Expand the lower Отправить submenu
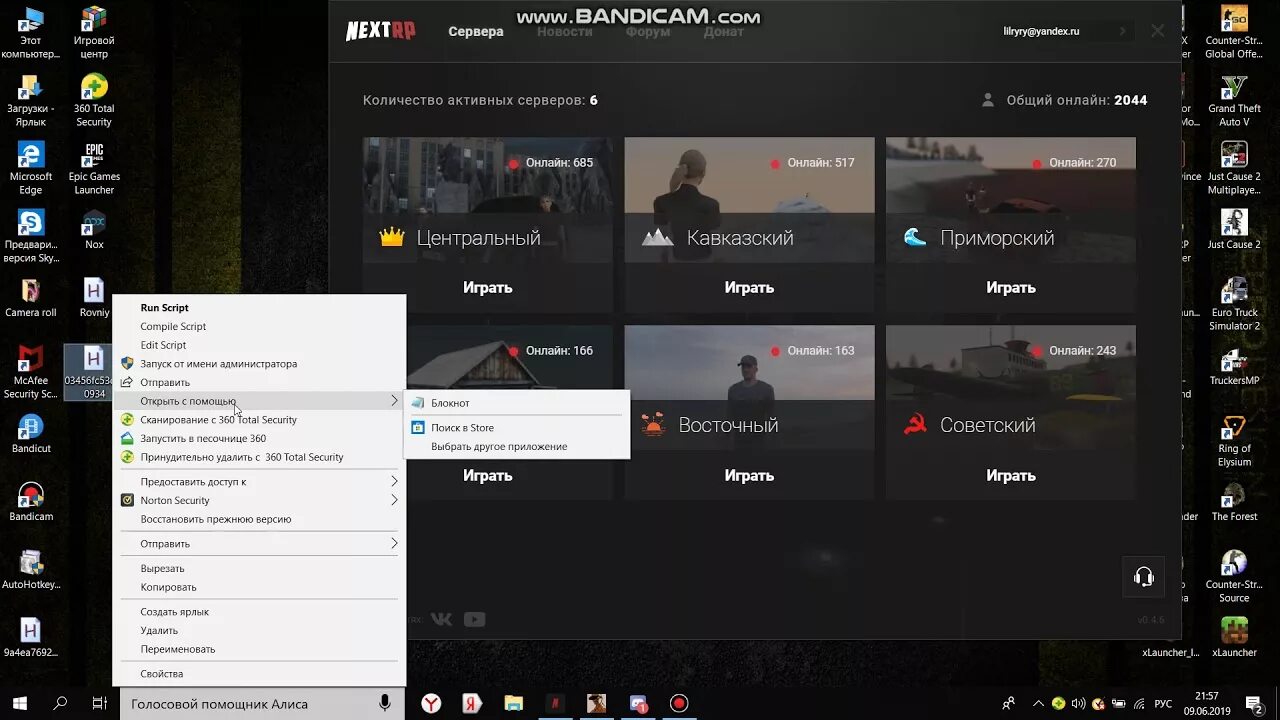The width and height of the screenshot is (1280, 720). pos(260,544)
